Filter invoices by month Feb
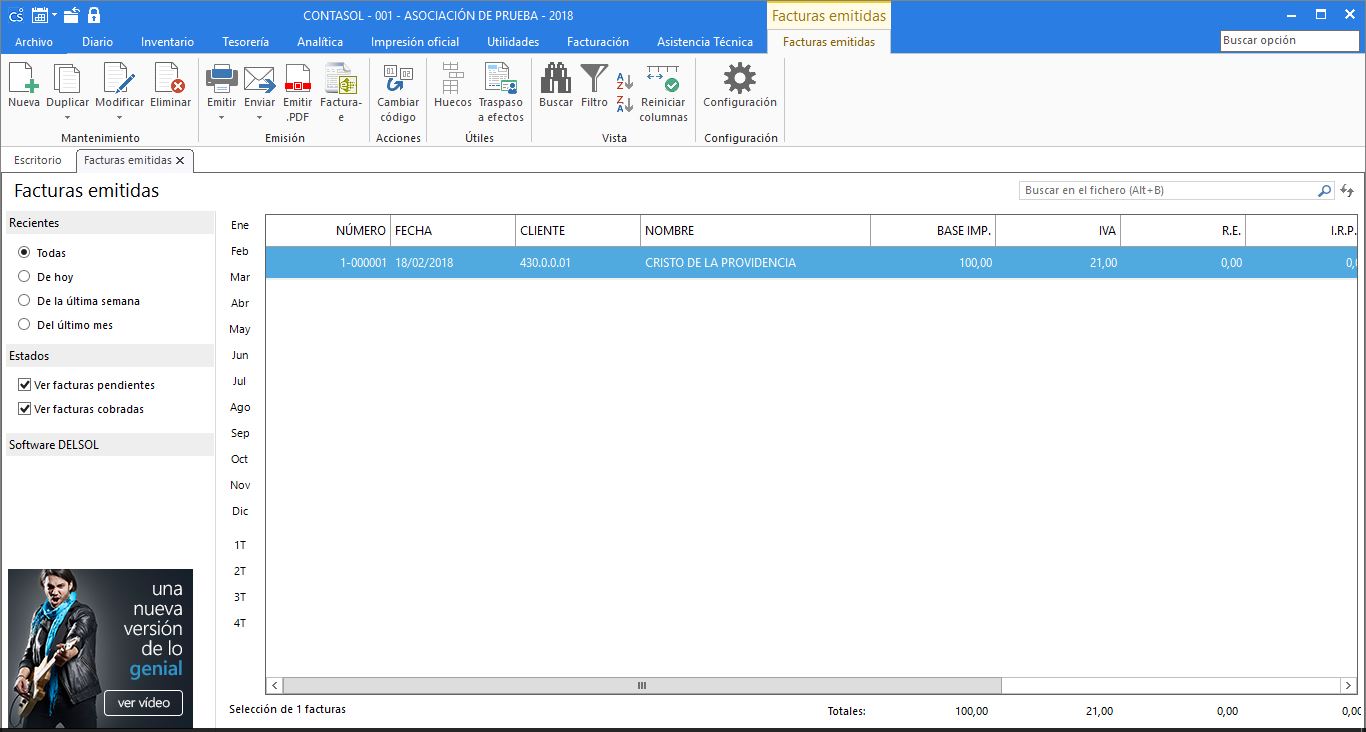 (x=240, y=251)
